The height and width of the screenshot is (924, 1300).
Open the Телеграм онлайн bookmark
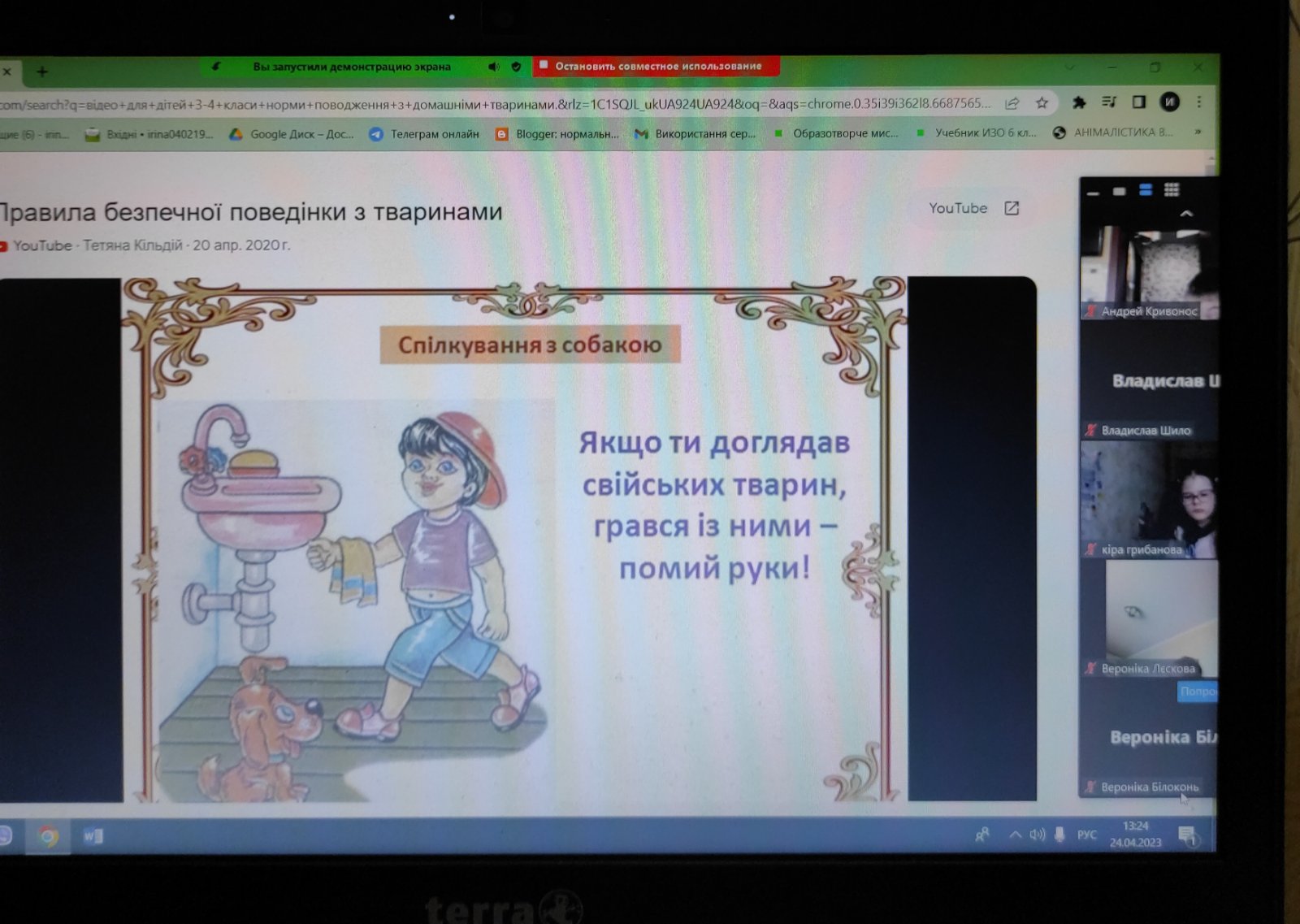[x=424, y=134]
